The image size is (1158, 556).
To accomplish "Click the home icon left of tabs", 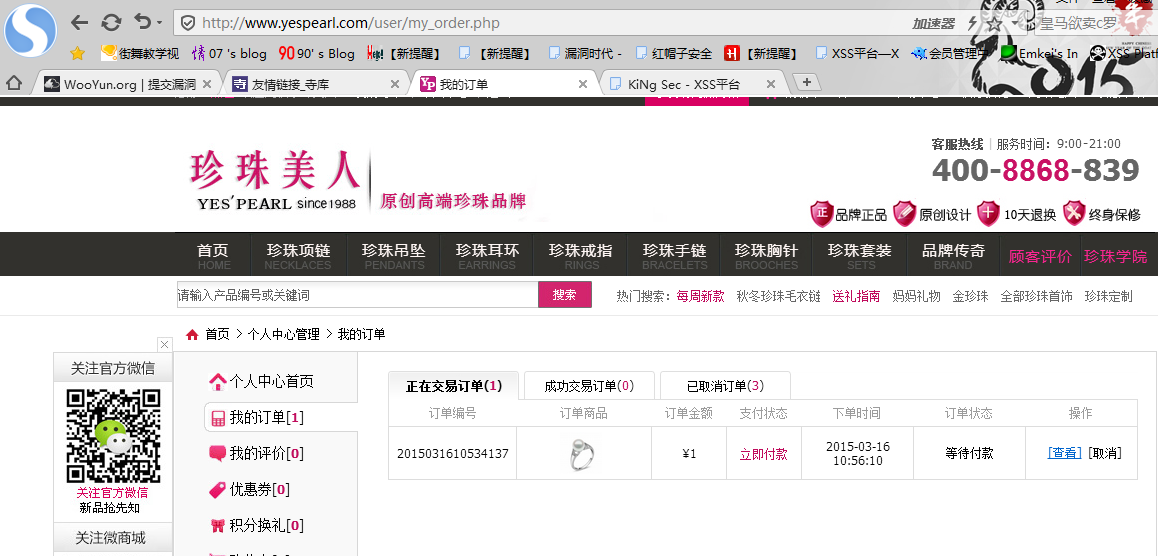I will (x=13, y=83).
